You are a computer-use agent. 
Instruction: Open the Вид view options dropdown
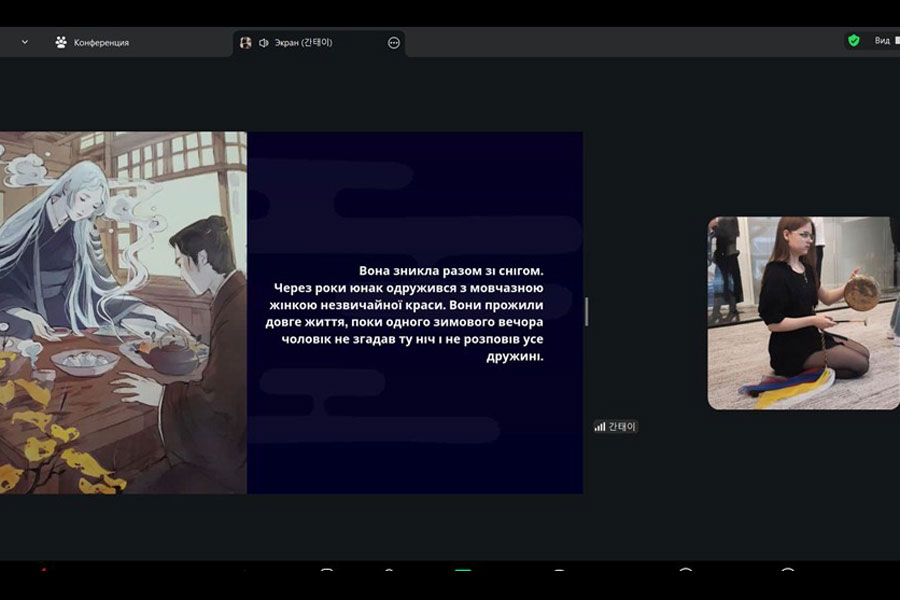882,41
